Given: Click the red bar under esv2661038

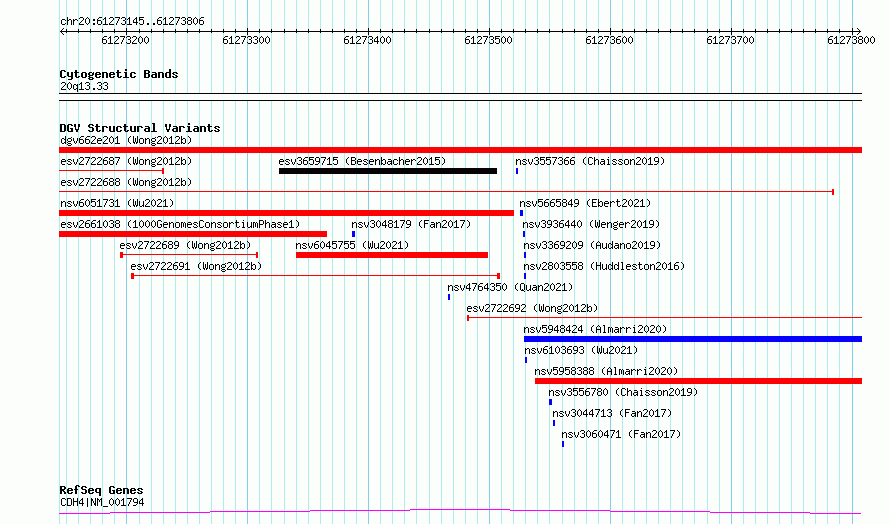Looking at the screenshot, I should tap(193, 234).
